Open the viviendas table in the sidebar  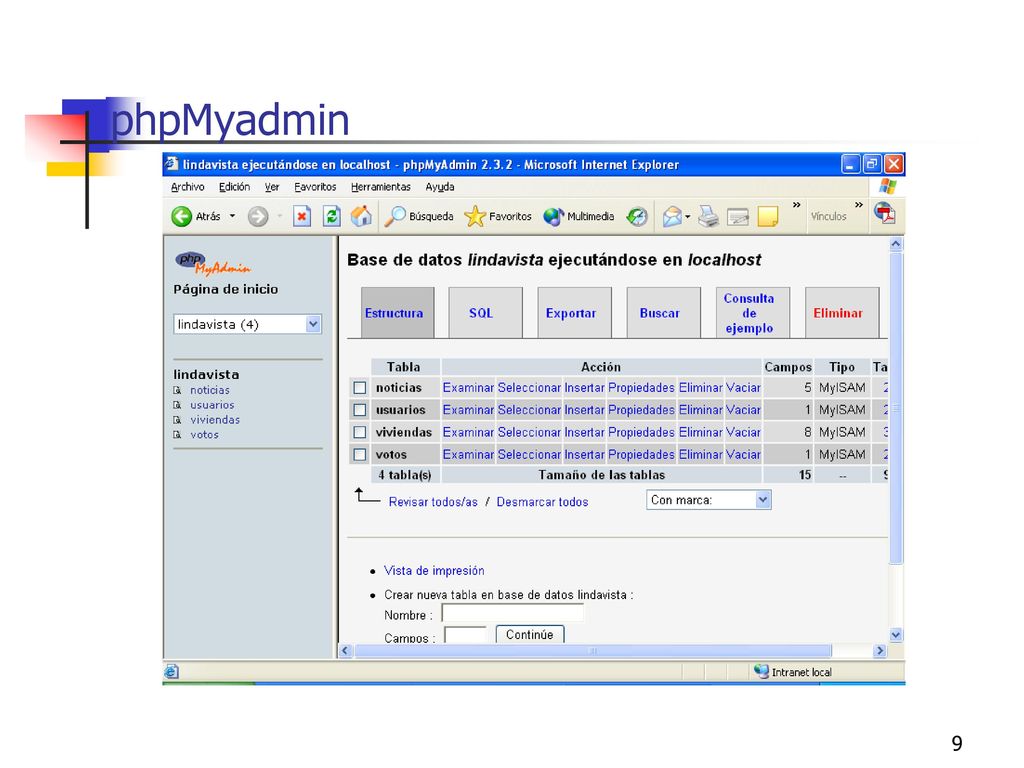pos(215,420)
